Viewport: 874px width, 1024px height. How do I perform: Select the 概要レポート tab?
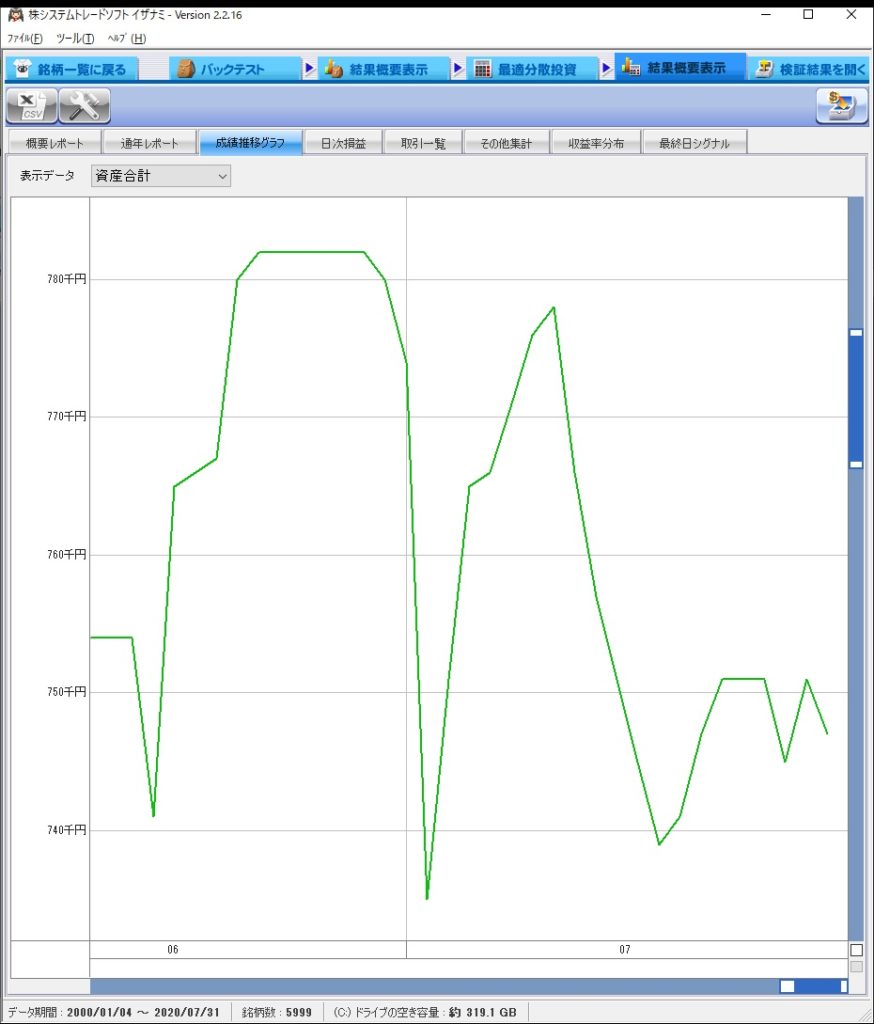pos(55,143)
